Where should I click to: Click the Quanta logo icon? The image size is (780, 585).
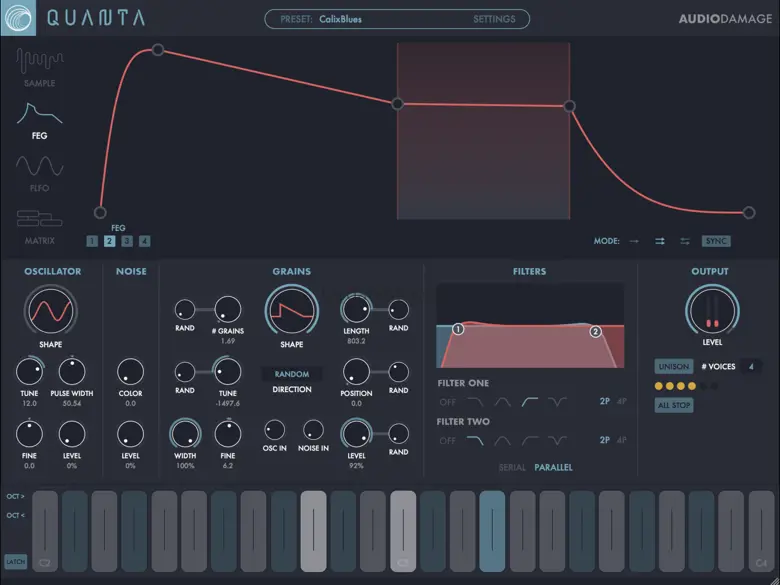(18, 18)
